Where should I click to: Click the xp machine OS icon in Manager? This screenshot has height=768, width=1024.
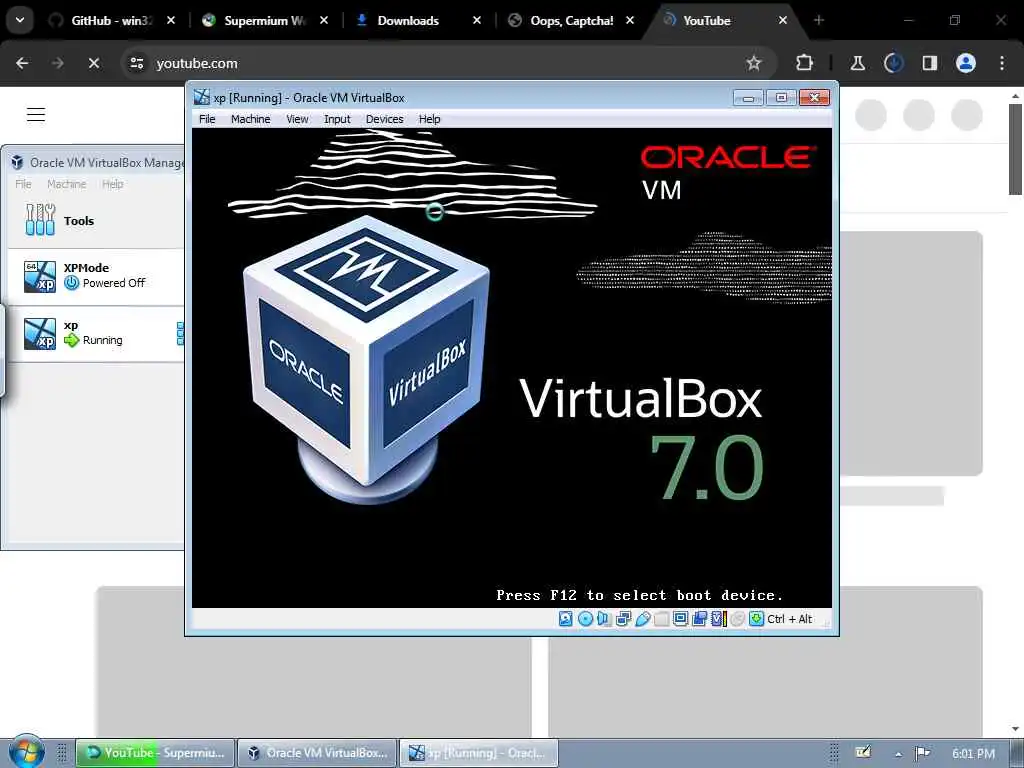pyautogui.click(x=40, y=333)
